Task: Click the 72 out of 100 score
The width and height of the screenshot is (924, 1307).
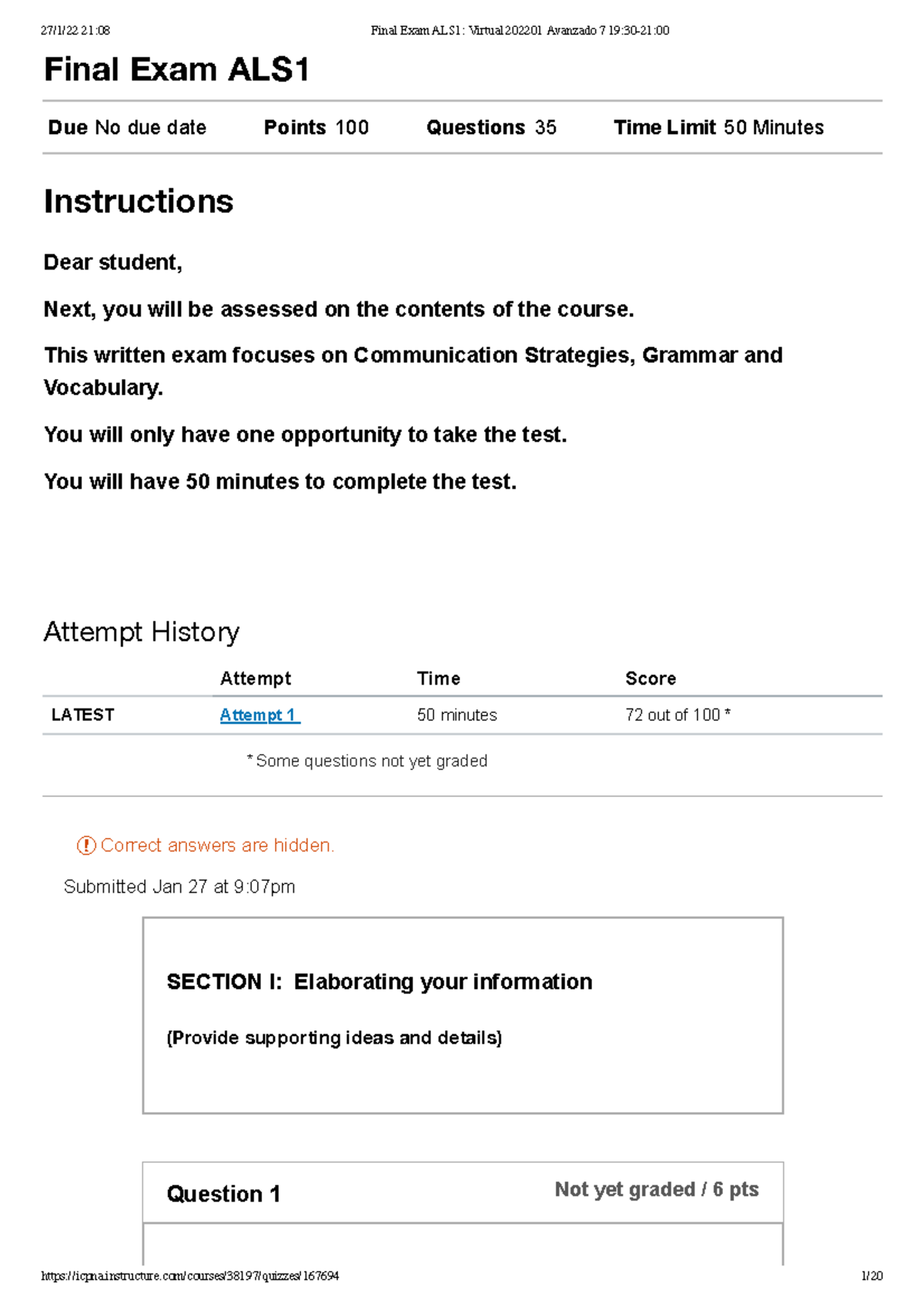Action: tap(678, 715)
